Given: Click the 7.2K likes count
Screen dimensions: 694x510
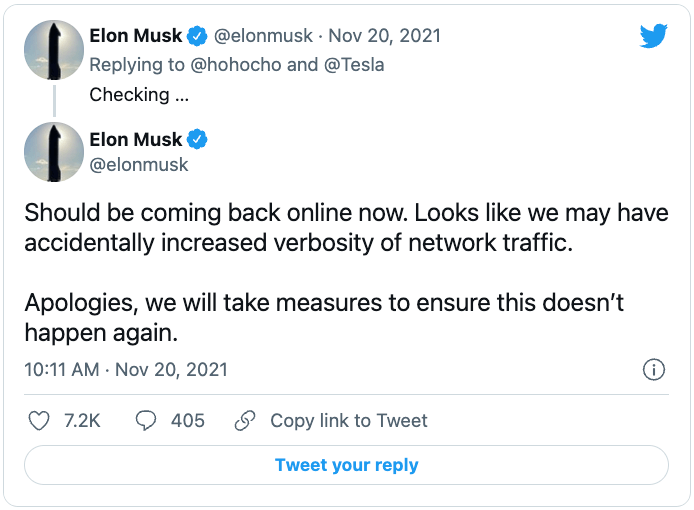Looking at the screenshot, I should 82,420.
